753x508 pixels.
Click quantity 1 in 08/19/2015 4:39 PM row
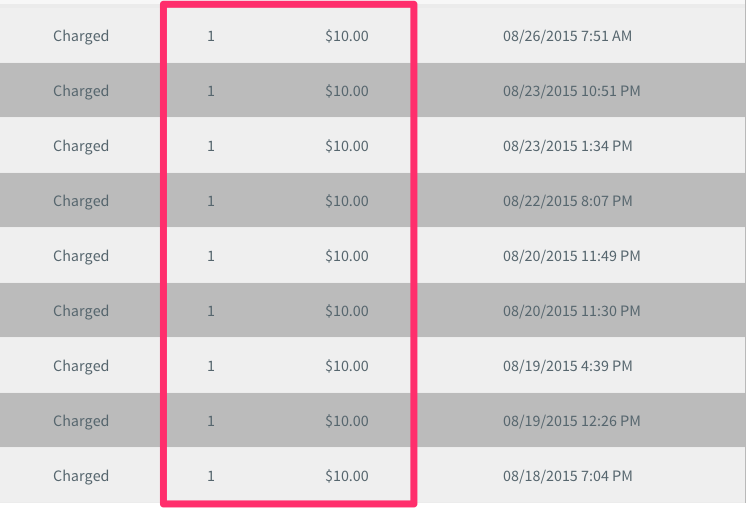211,366
